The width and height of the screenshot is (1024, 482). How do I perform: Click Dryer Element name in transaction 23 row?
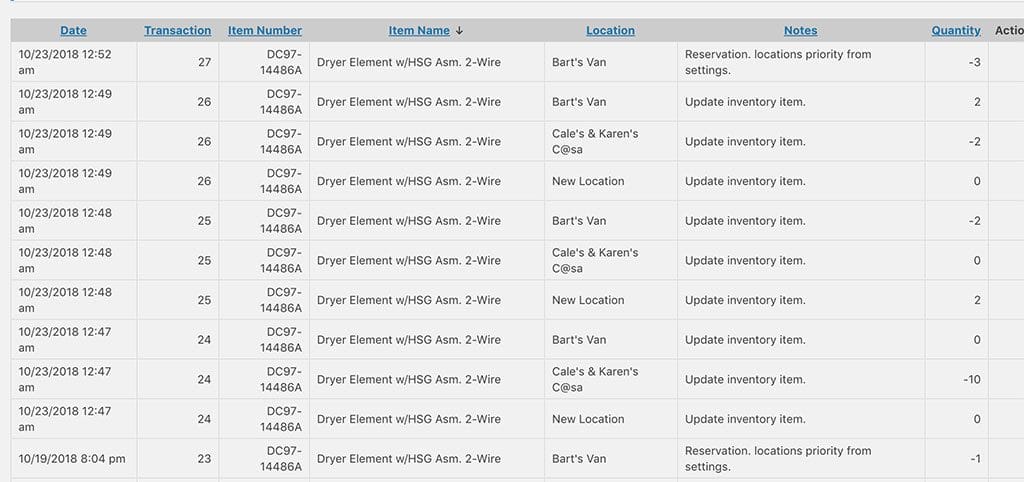point(409,458)
